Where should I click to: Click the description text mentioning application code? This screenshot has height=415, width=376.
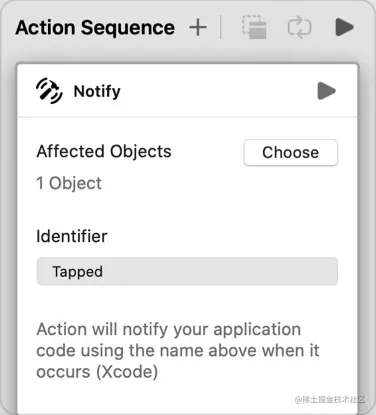point(178,350)
